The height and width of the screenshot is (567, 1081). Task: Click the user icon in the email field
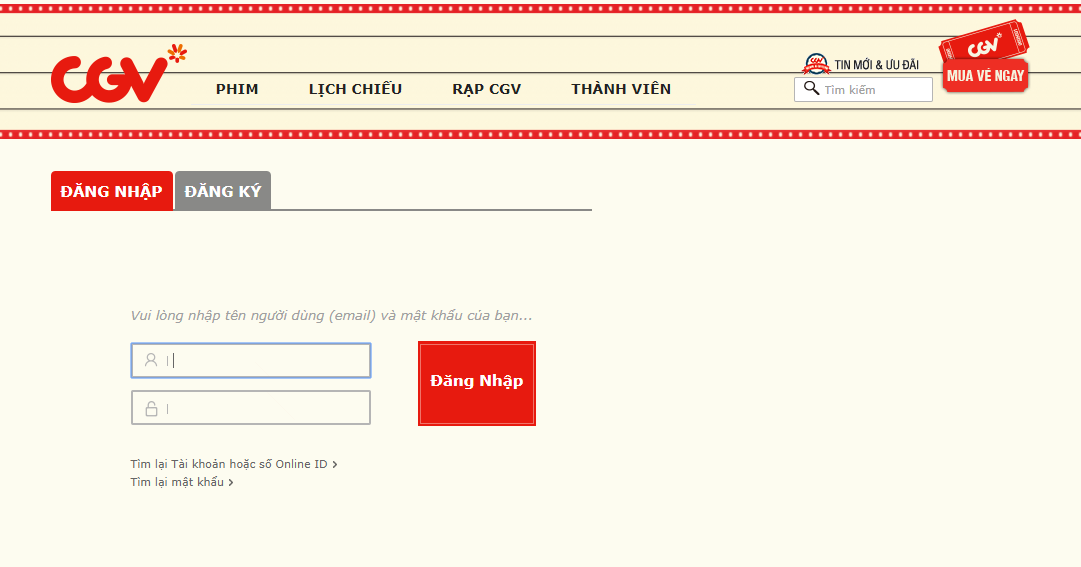[x=151, y=360]
